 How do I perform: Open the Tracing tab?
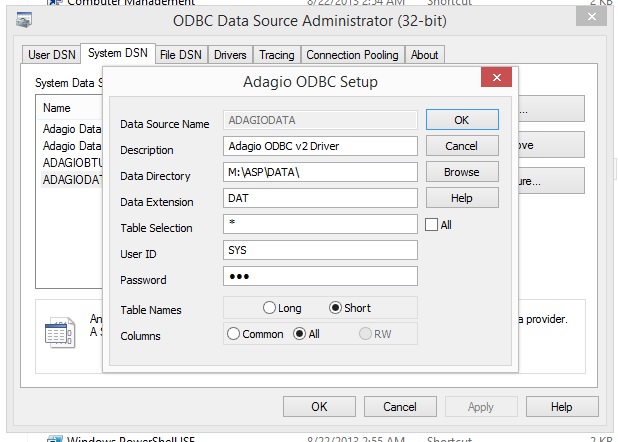[x=275, y=55]
